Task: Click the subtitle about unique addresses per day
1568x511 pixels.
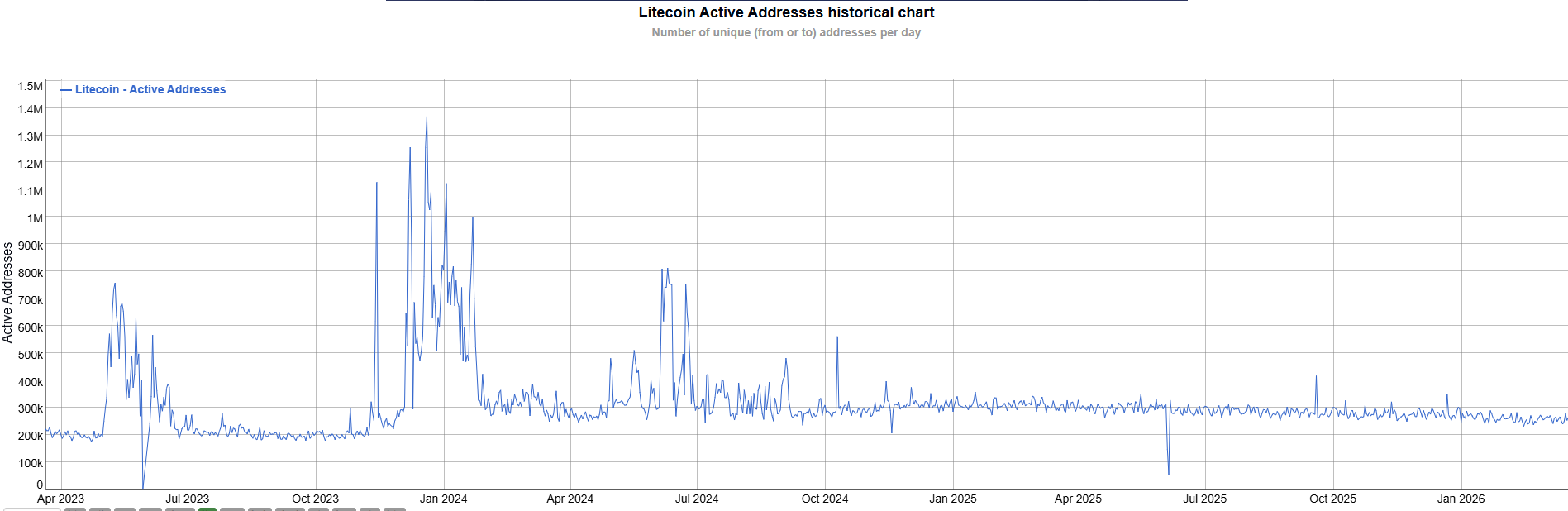Action: [785, 33]
